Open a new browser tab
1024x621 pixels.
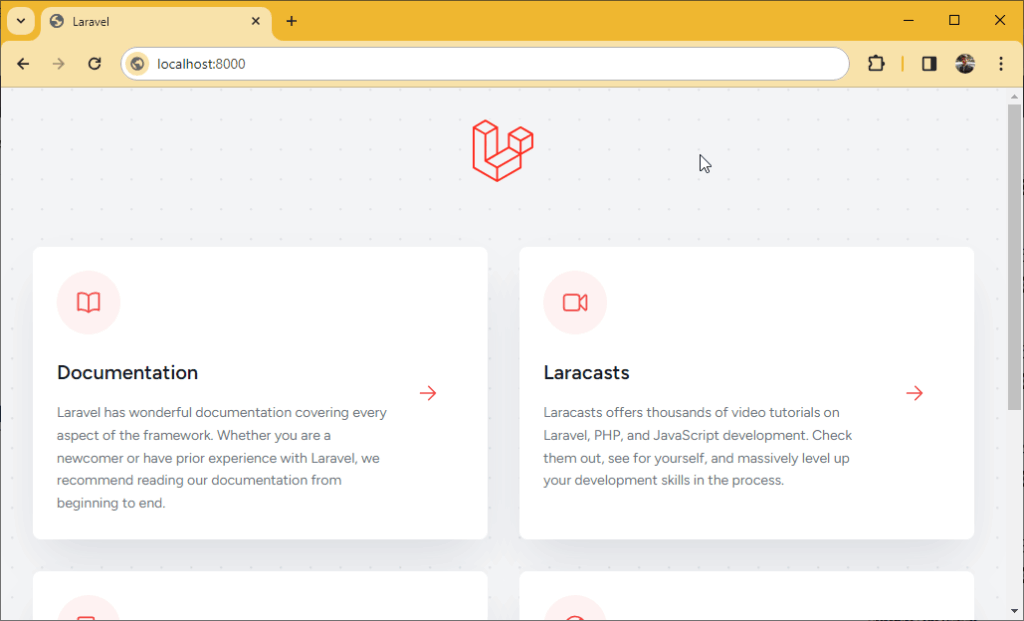(291, 22)
